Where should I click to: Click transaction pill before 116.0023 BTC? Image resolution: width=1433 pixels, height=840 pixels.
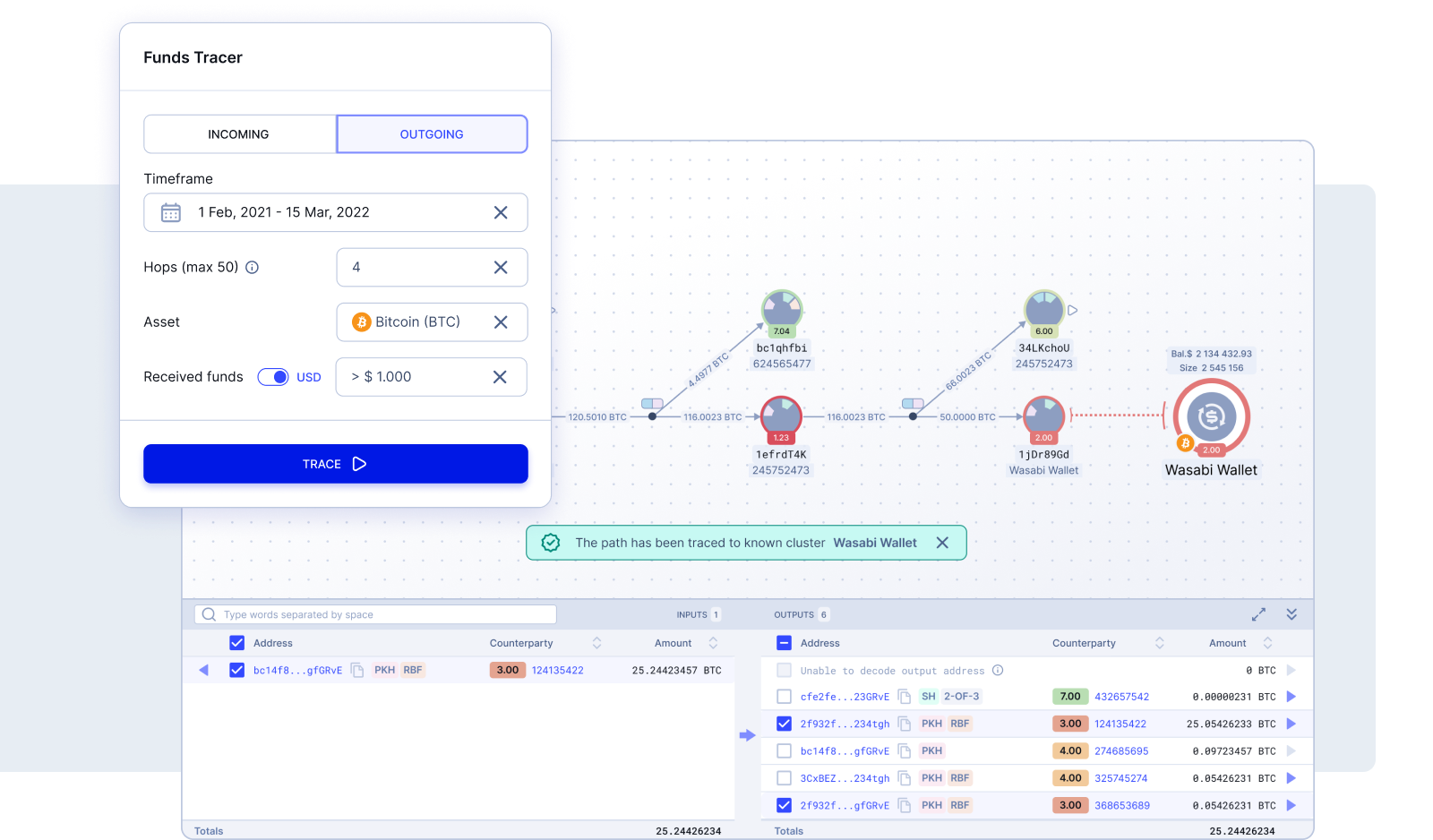coord(652,404)
